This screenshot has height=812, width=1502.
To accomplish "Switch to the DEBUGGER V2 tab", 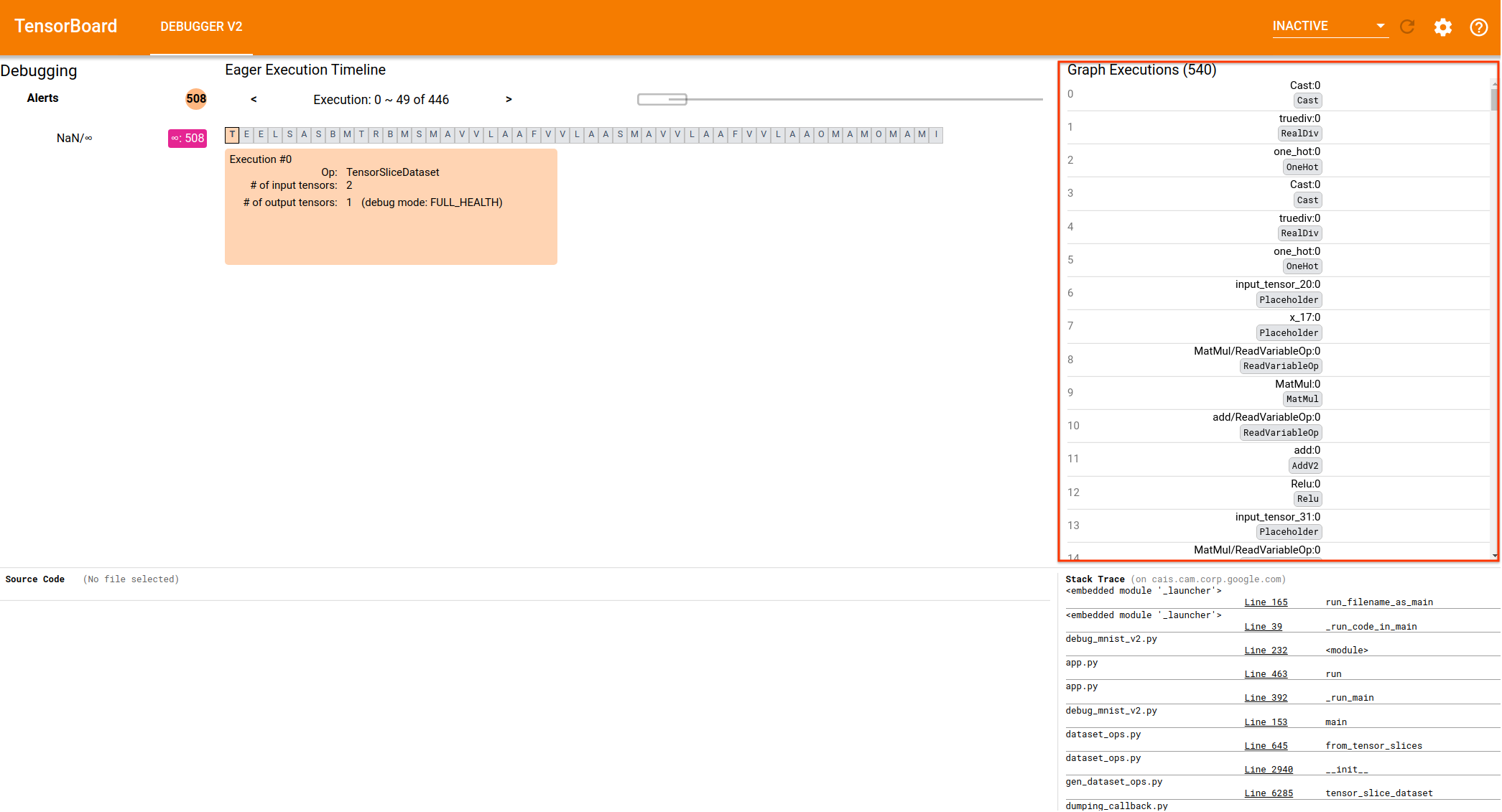I will (x=201, y=27).
